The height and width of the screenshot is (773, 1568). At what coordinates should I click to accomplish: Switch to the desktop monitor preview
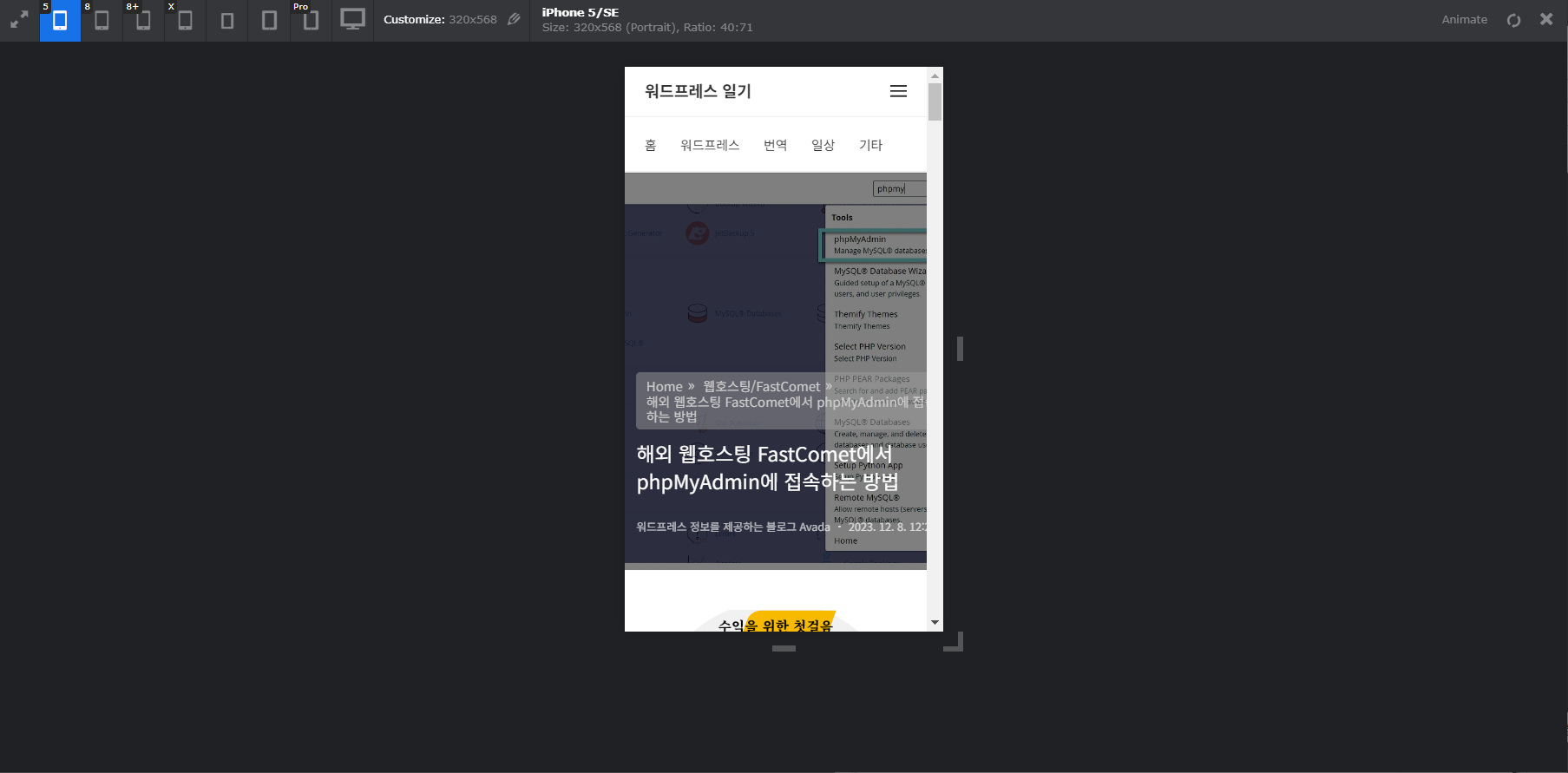pos(352,20)
